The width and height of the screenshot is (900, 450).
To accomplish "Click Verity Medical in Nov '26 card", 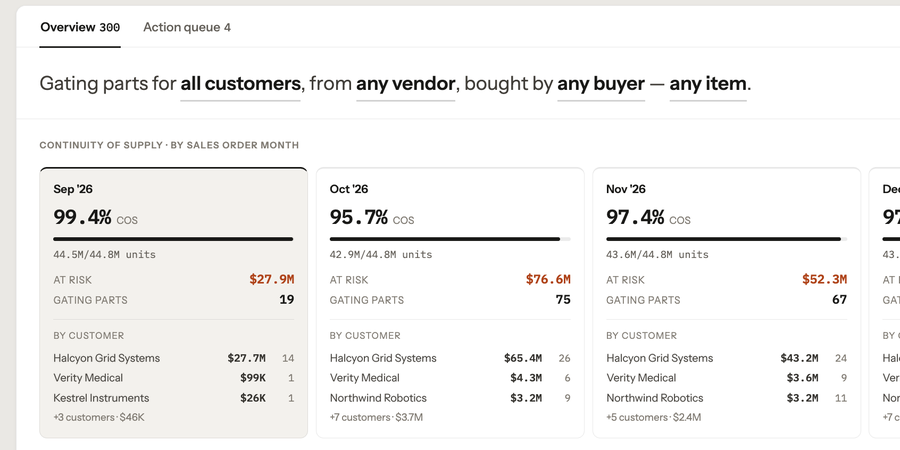I will [x=641, y=378].
